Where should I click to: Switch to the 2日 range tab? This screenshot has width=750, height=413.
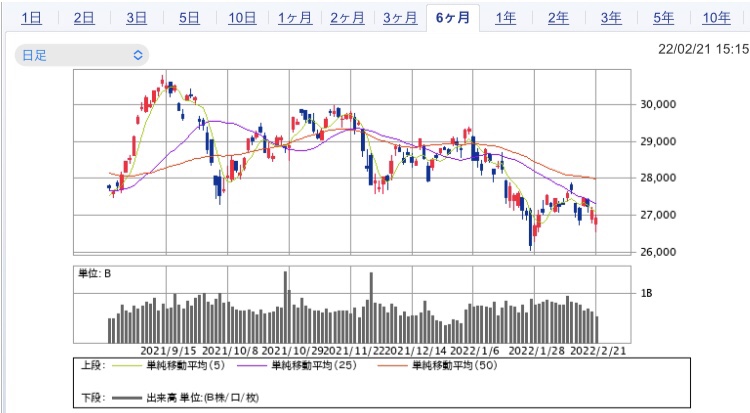click(84, 18)
